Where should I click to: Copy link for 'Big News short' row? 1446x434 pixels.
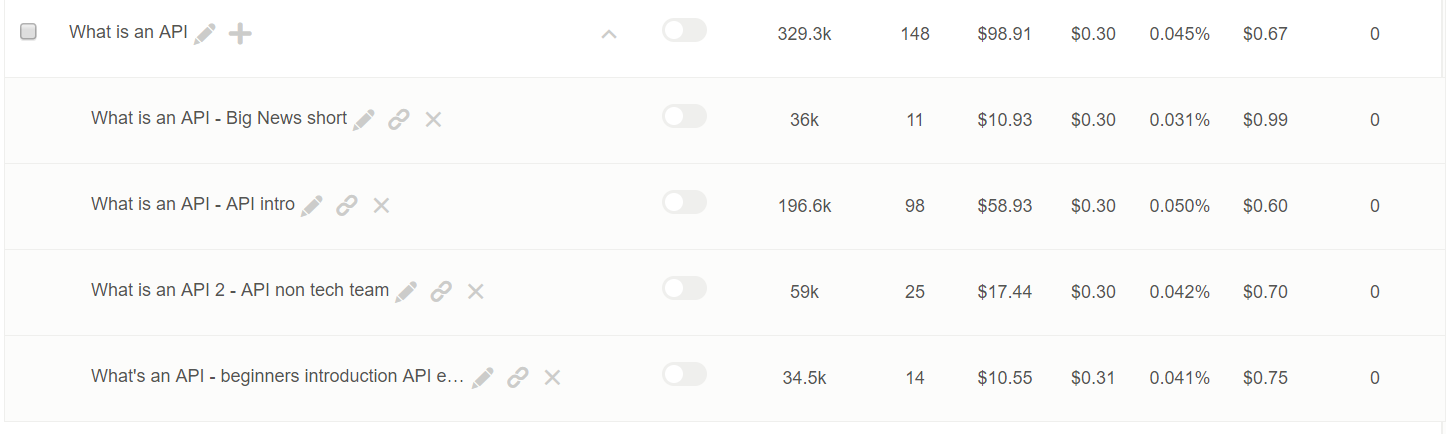pos(399,120)
